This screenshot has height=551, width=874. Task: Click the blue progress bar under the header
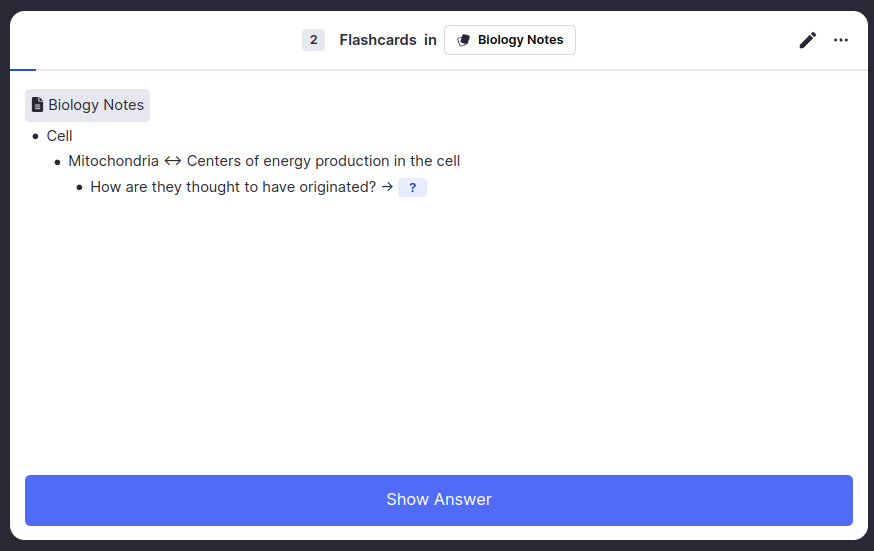(22, 70)
